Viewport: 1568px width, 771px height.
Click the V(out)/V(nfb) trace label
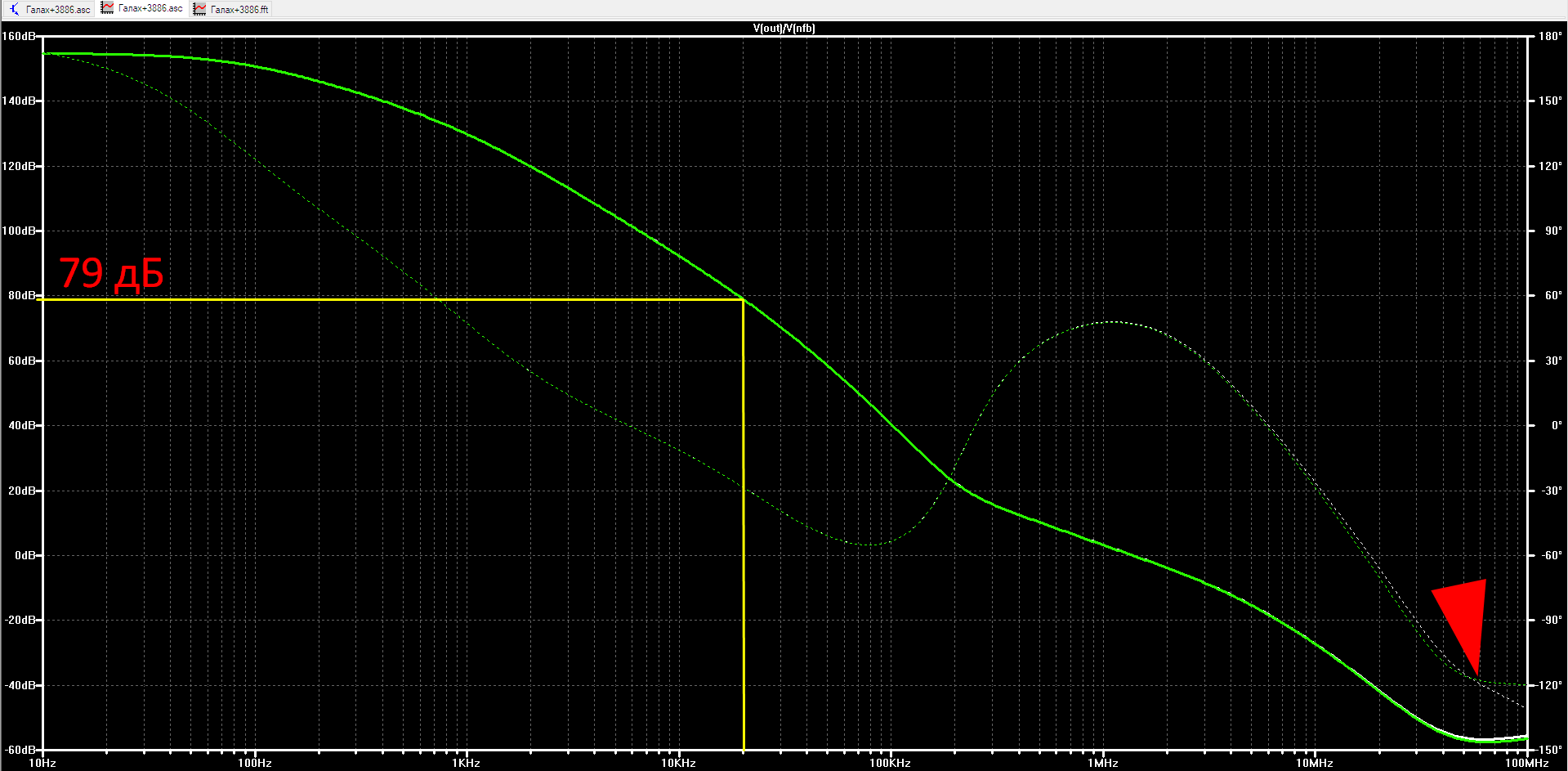pyautogui.click(x=784, y=28)
